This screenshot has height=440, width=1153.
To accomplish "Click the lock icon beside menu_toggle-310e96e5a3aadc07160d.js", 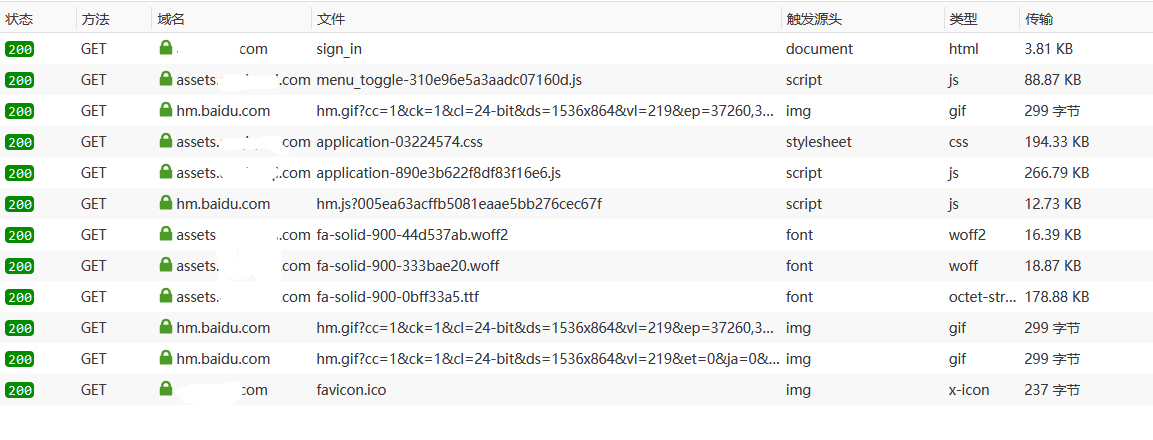I will coord(165,79).
